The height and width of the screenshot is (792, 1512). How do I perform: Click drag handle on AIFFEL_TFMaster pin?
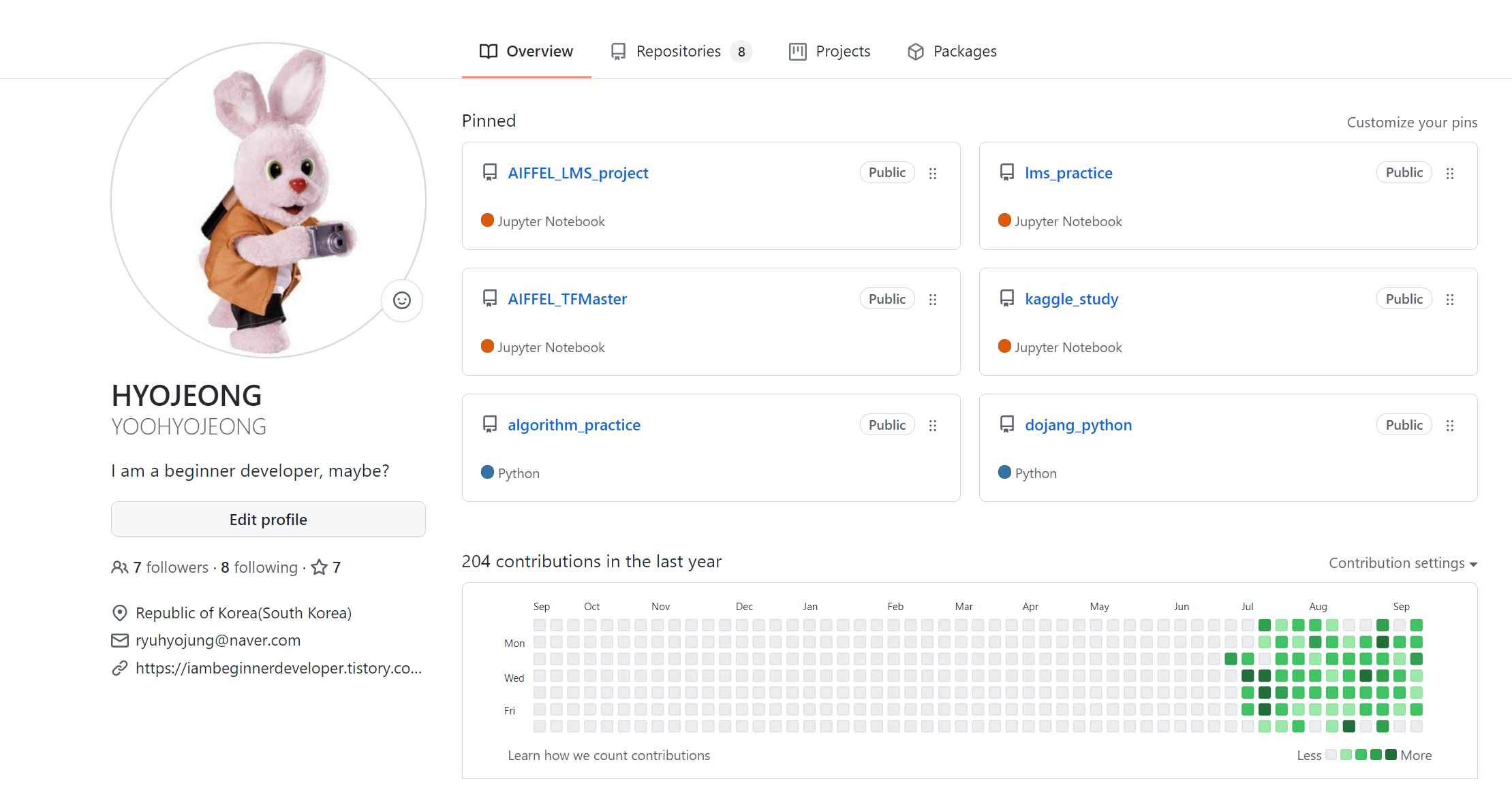coord(933,300)
